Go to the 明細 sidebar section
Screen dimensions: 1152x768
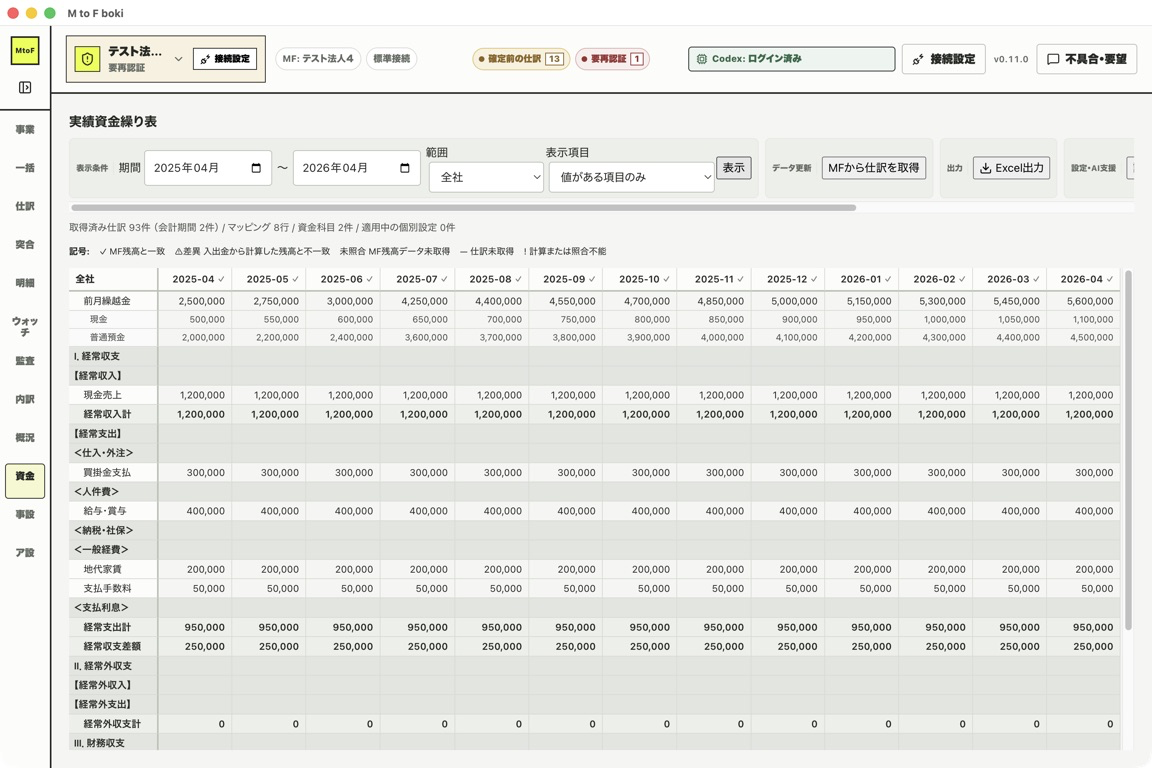pos(25,282)
